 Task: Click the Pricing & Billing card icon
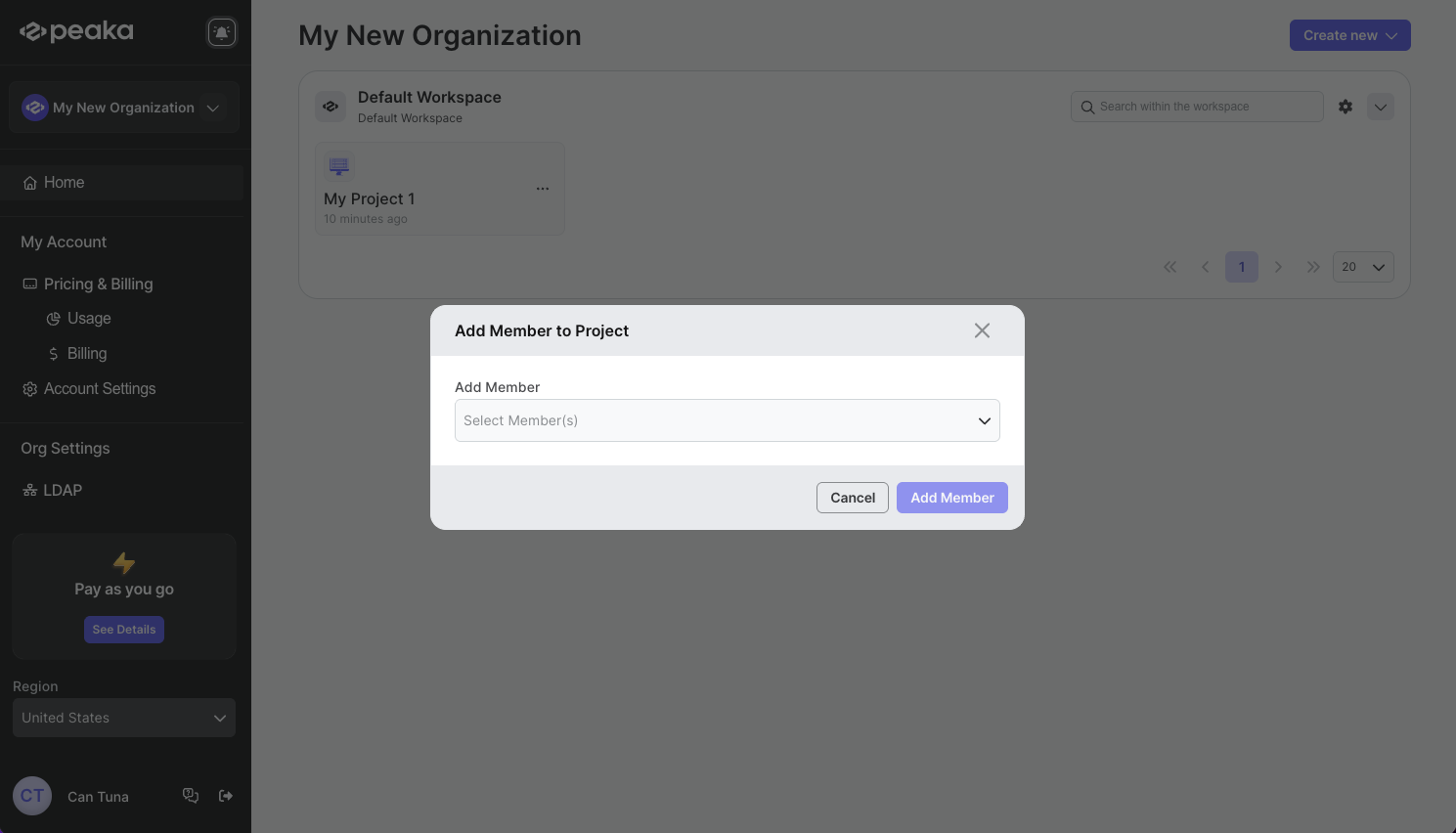tap(28, 284)
